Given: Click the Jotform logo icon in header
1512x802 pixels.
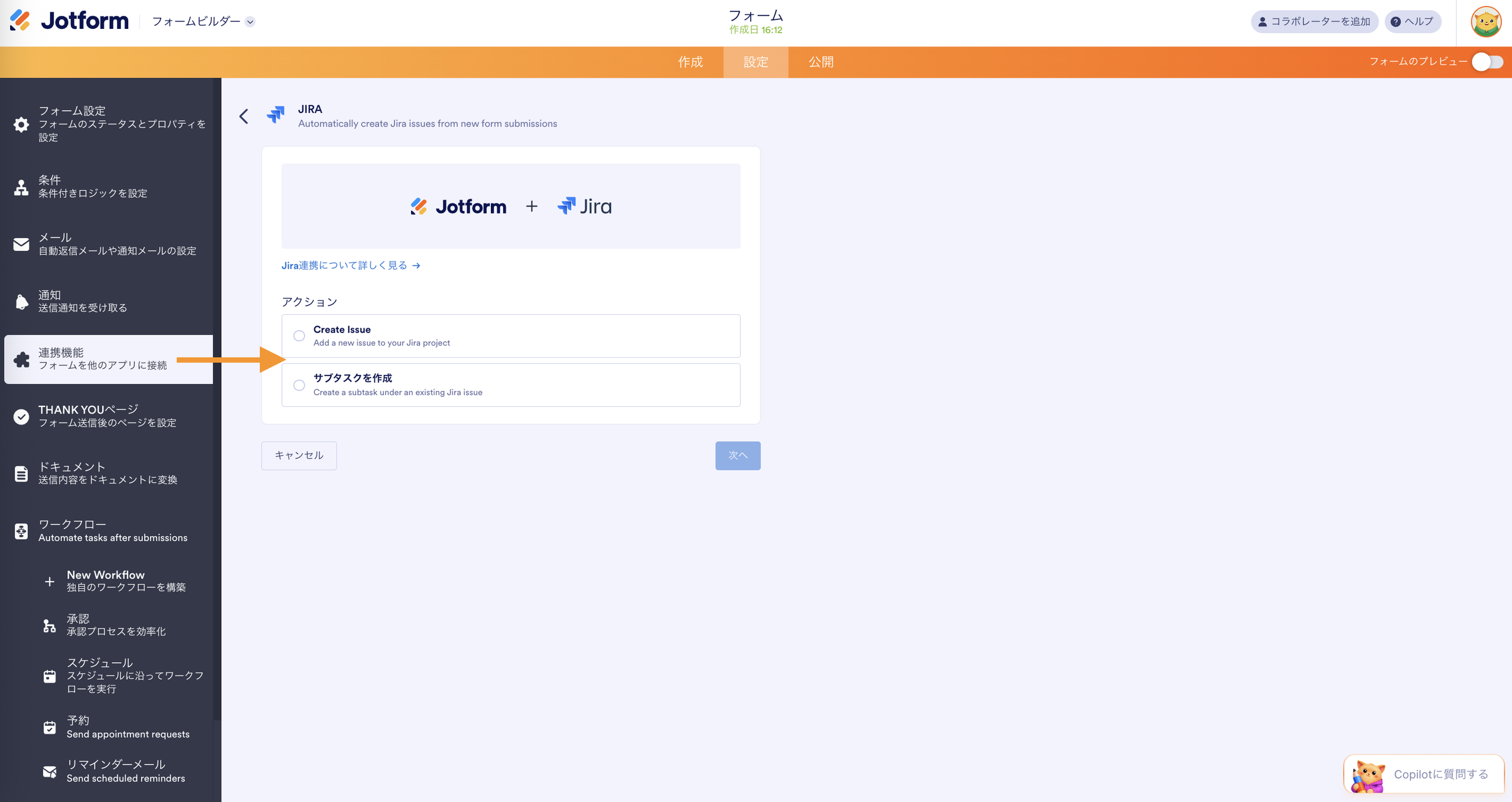Looking at the screenshot, I should 19,21.
